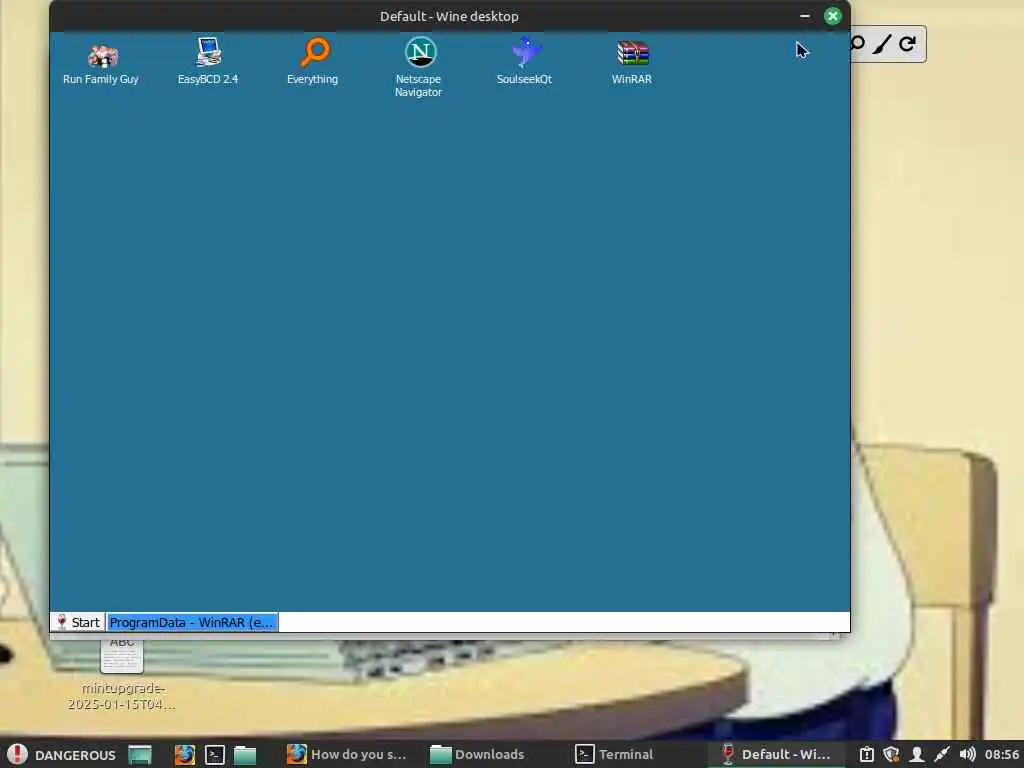
Task: Switch to Default - Wine desktop panel entry
Action: tap(776, 754)
